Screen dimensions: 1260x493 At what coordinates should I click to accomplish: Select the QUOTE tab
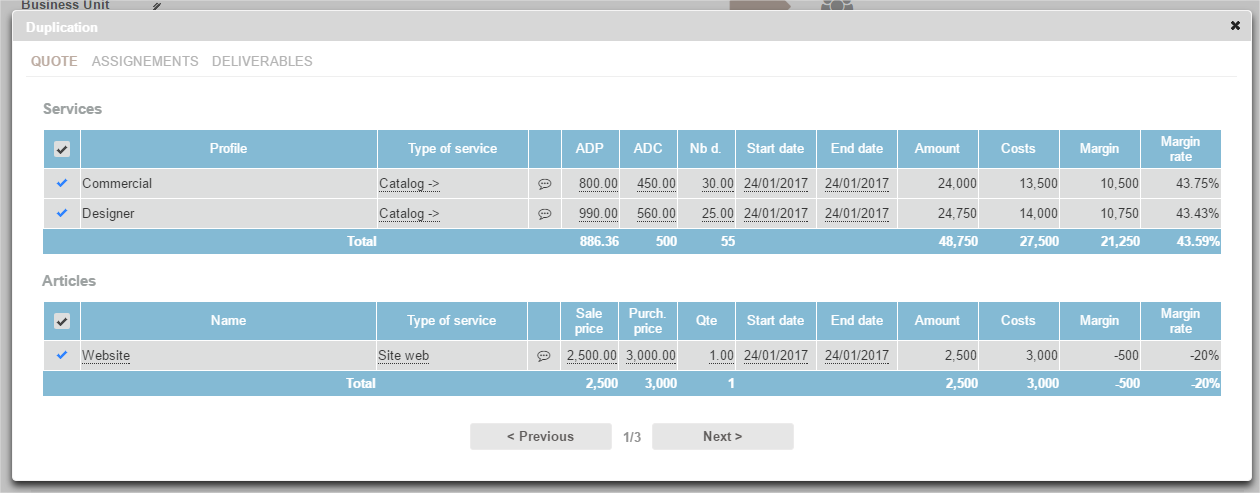coord(54,61)
